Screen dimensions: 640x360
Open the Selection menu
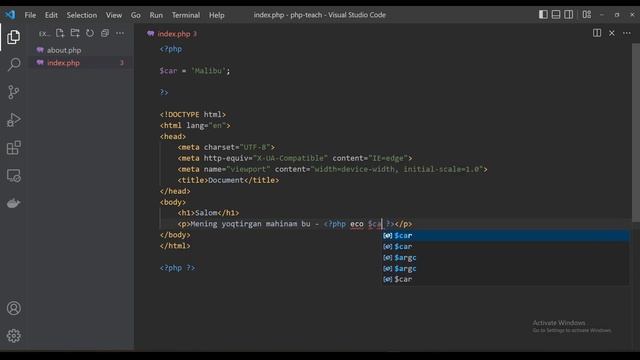click(x=82, y=15)
